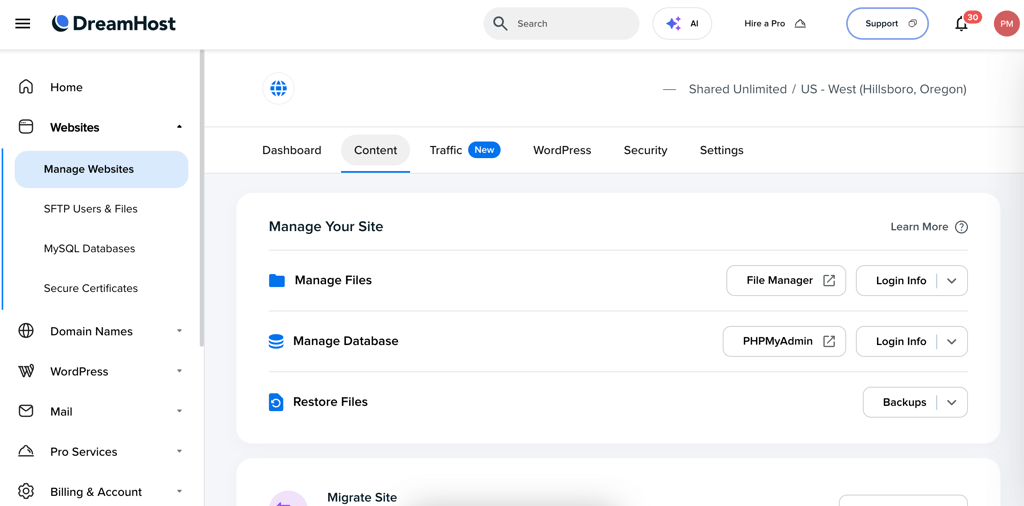
Task: Open the Settings tab
Action: pos(722,150)
